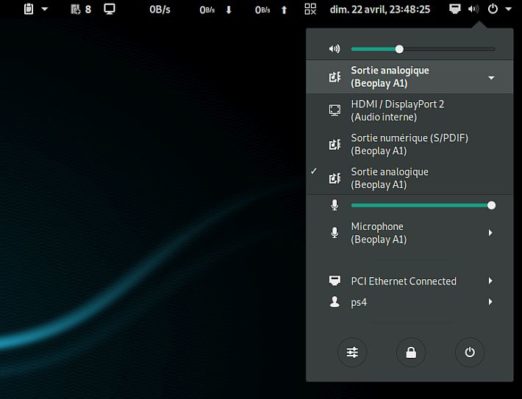Mute via the speaker icon beside volume slider
Screen dimensions: 522x399
pyautogui.click(x=334, y=49)
